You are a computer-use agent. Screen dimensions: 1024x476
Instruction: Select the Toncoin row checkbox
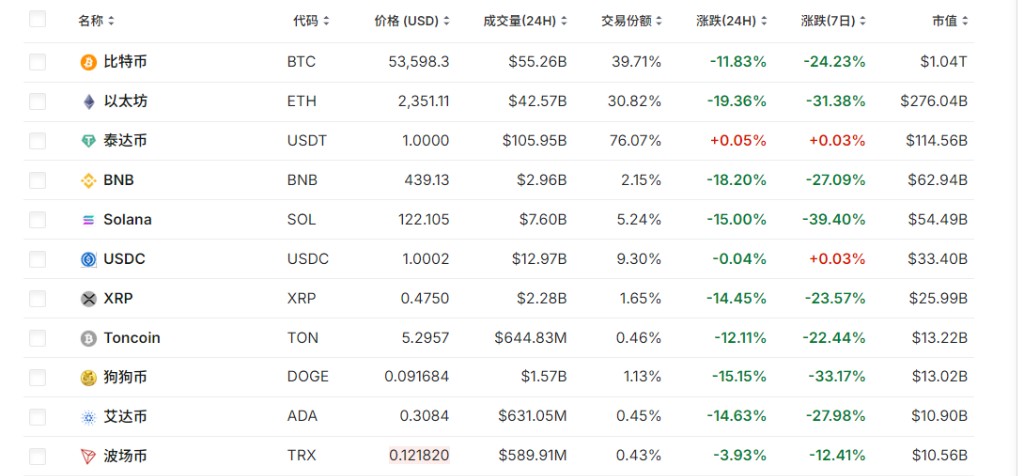tap(38, 338)
